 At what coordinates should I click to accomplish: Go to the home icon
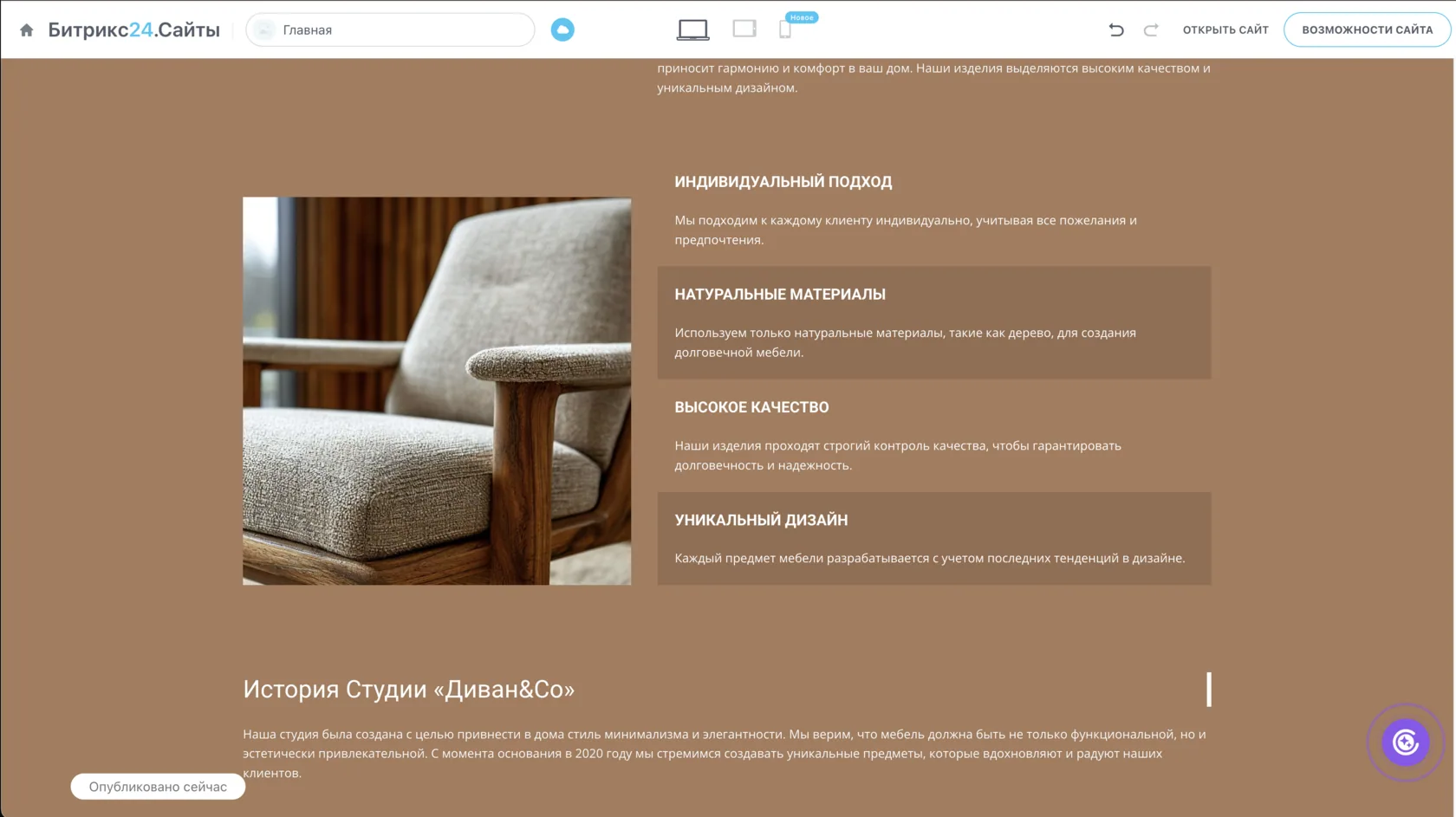pos(27,29)
